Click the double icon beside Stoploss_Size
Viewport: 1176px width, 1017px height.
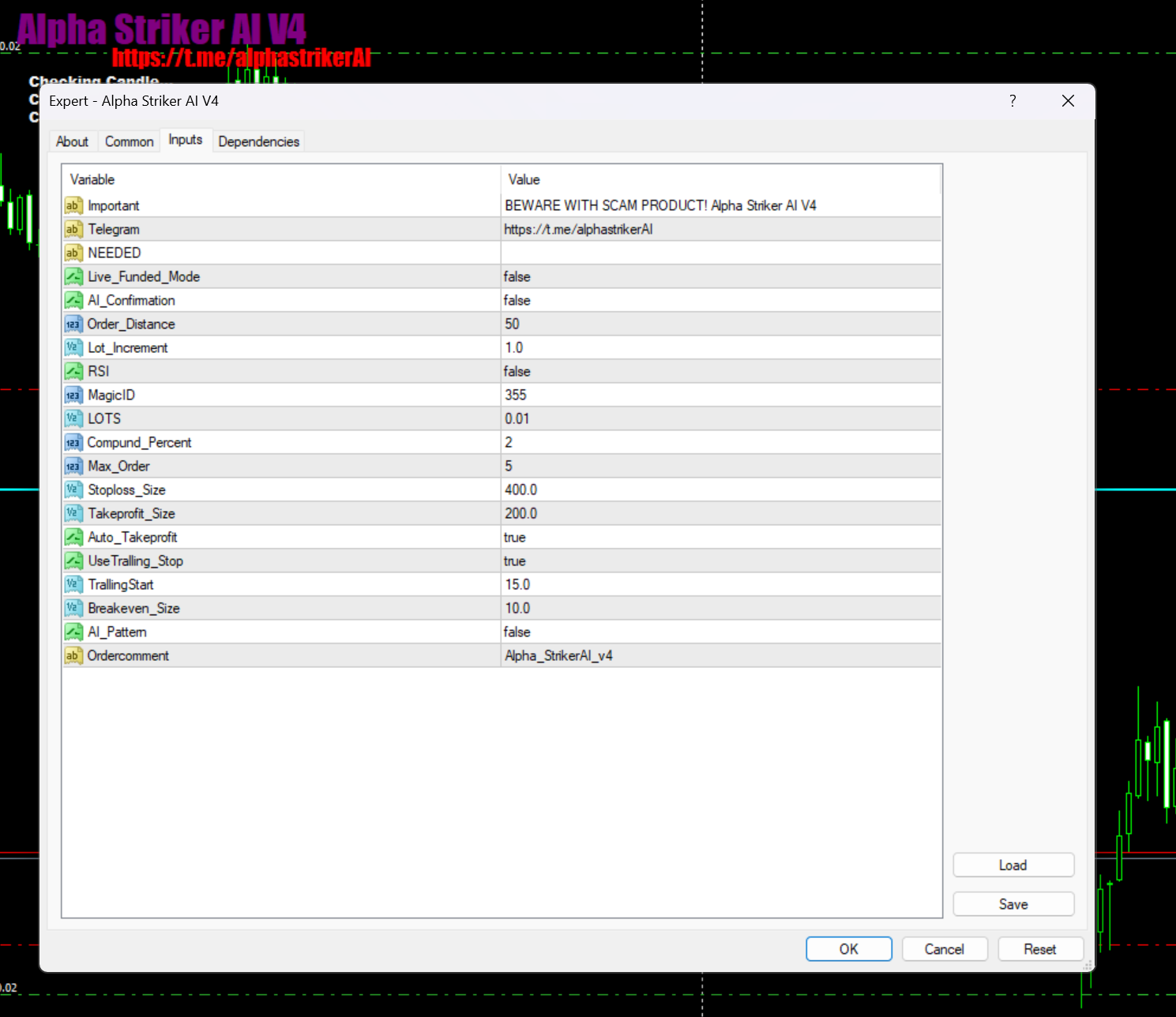(x=73, y=490)
